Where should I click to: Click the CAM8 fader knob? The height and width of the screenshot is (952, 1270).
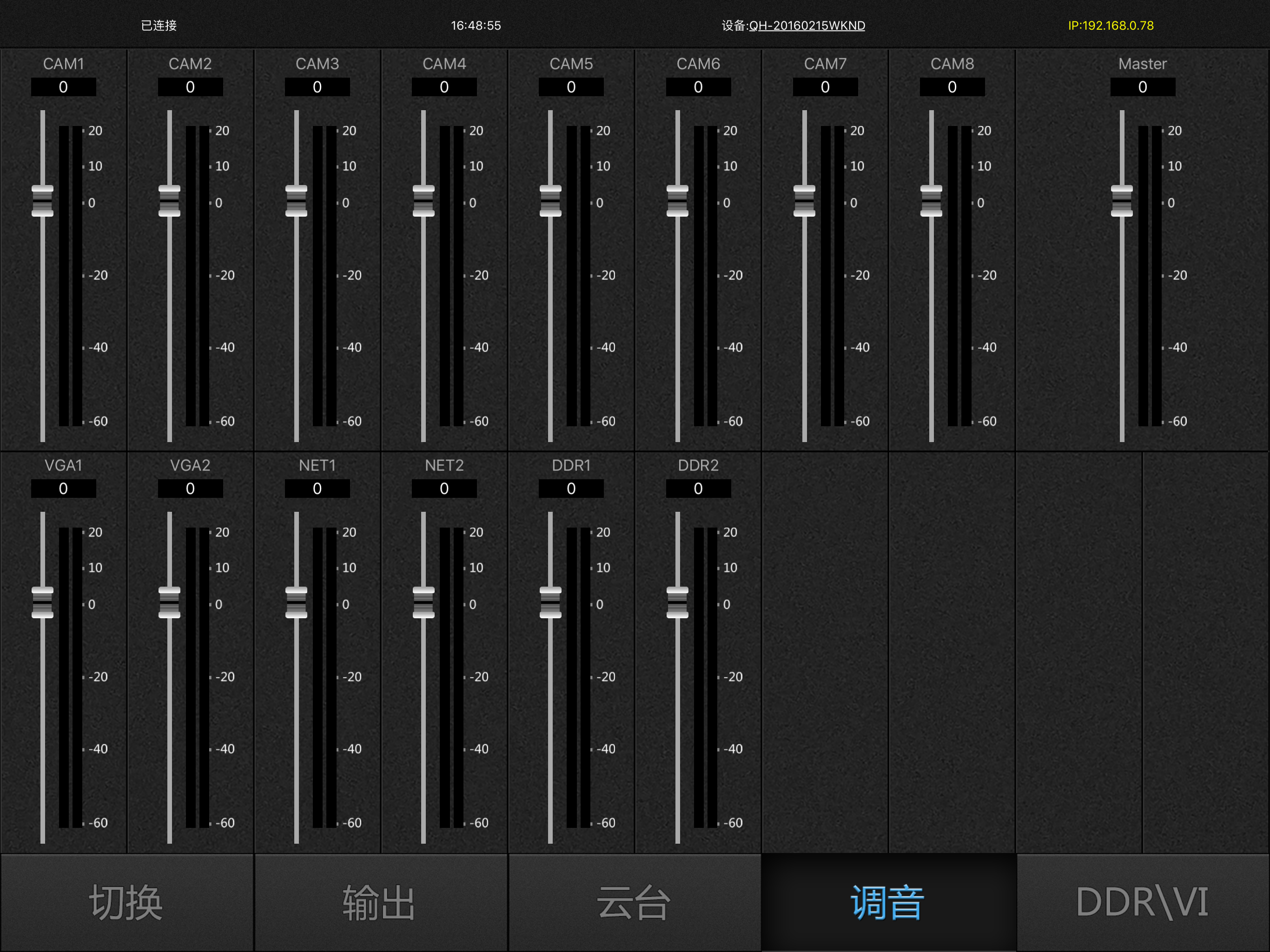point(931,201)
